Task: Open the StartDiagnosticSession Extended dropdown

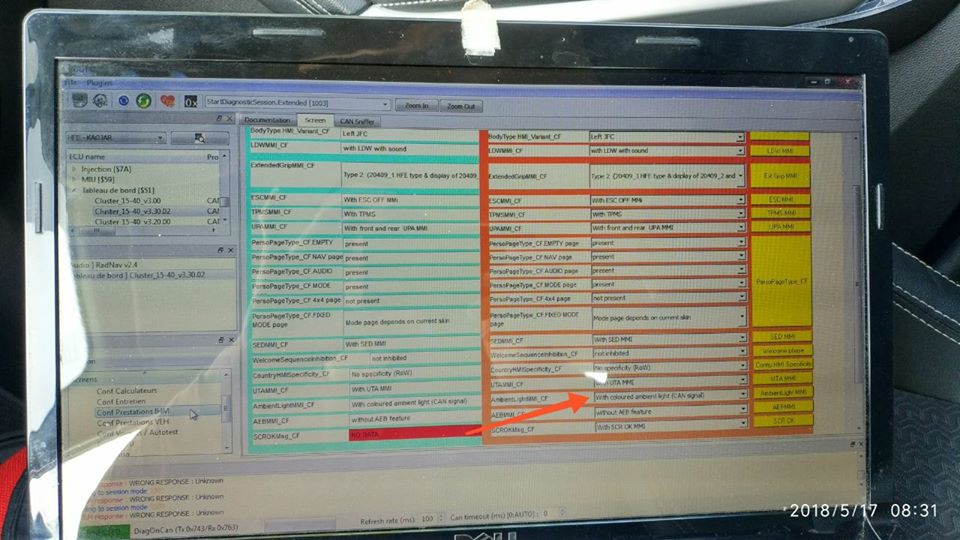Action: pos(298,103)
